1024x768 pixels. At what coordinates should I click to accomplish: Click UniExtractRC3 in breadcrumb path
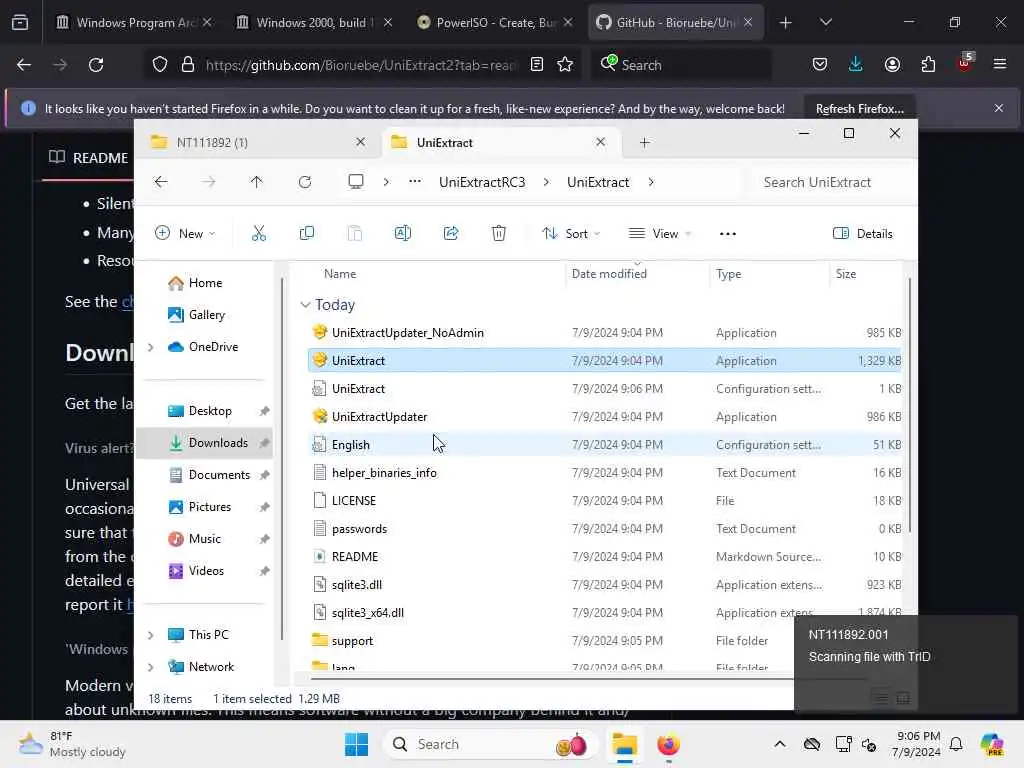coord(482,182)
